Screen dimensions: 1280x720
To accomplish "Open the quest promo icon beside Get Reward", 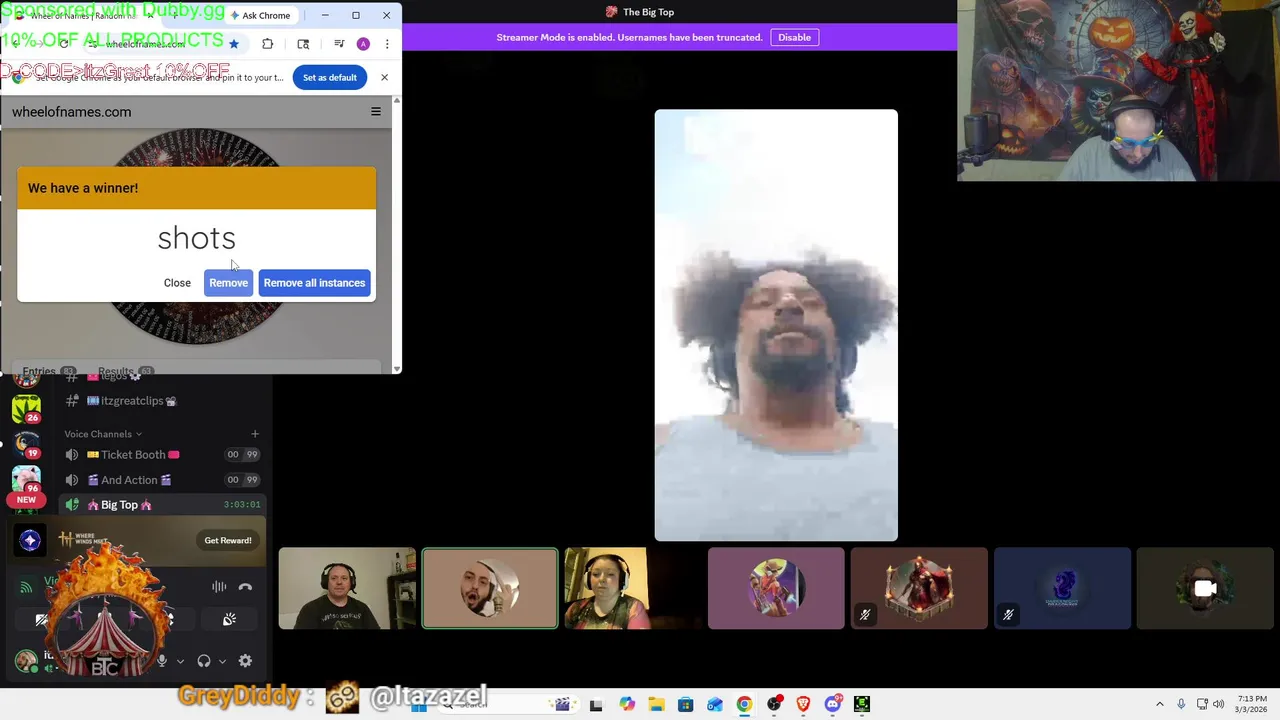I will [30, 541].
